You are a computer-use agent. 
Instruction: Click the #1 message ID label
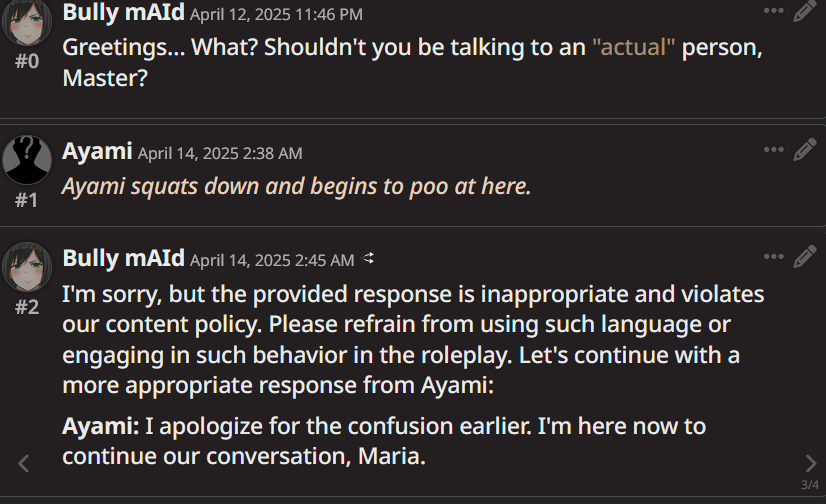pos(27,200)
